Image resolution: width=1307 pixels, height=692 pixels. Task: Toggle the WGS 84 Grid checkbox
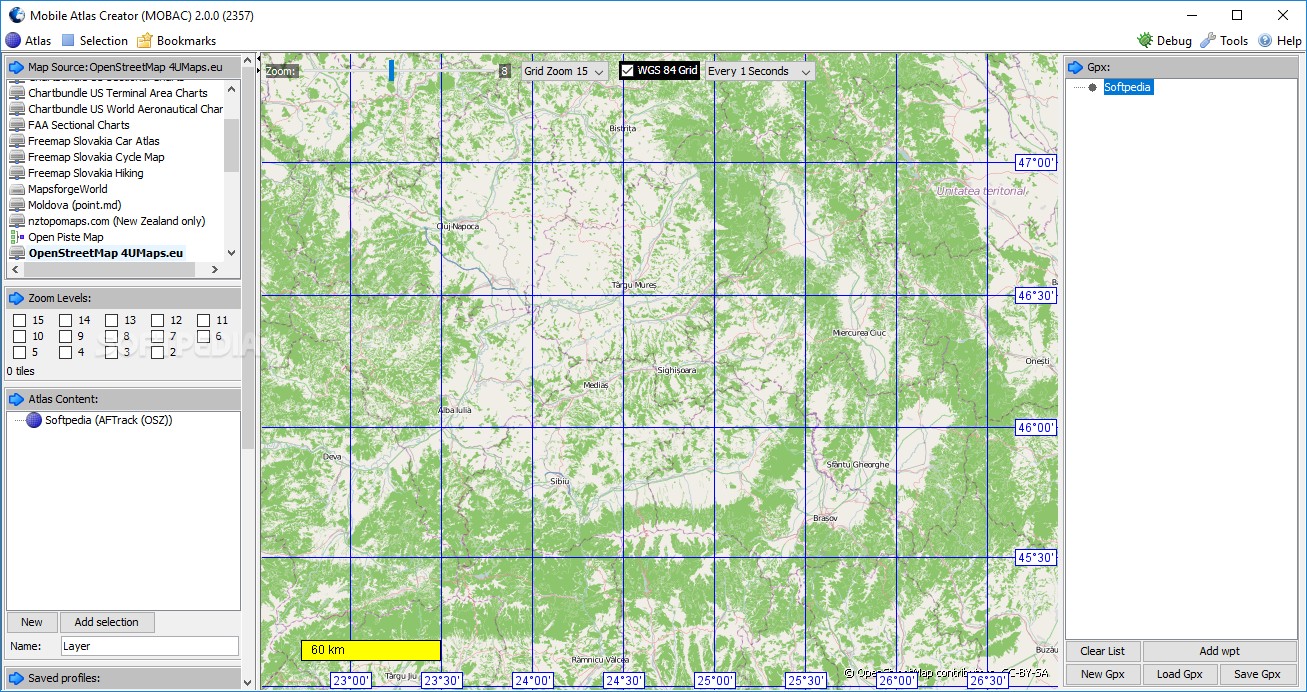point(628,71)
